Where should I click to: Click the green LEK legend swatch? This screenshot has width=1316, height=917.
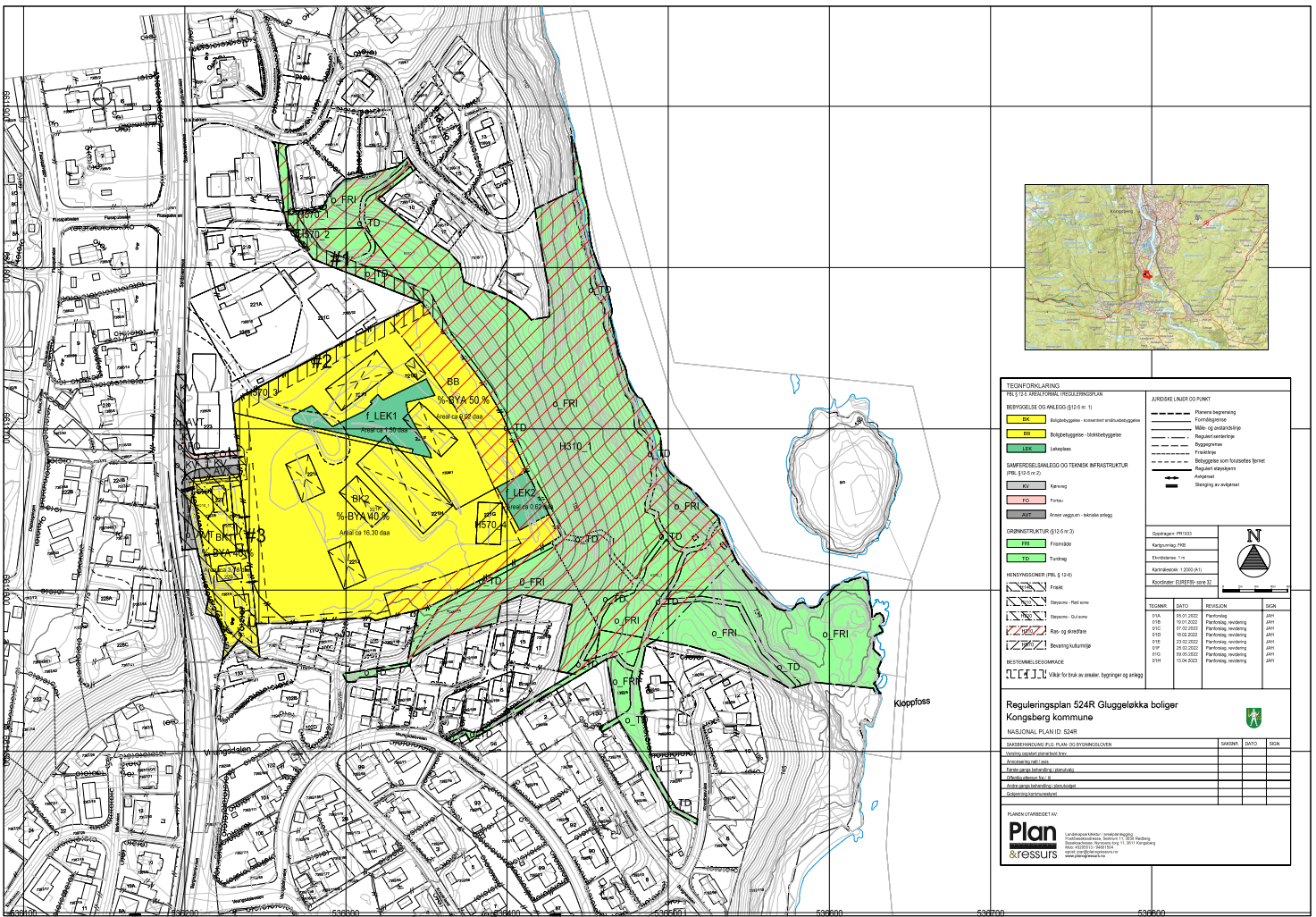(1026, 449)
